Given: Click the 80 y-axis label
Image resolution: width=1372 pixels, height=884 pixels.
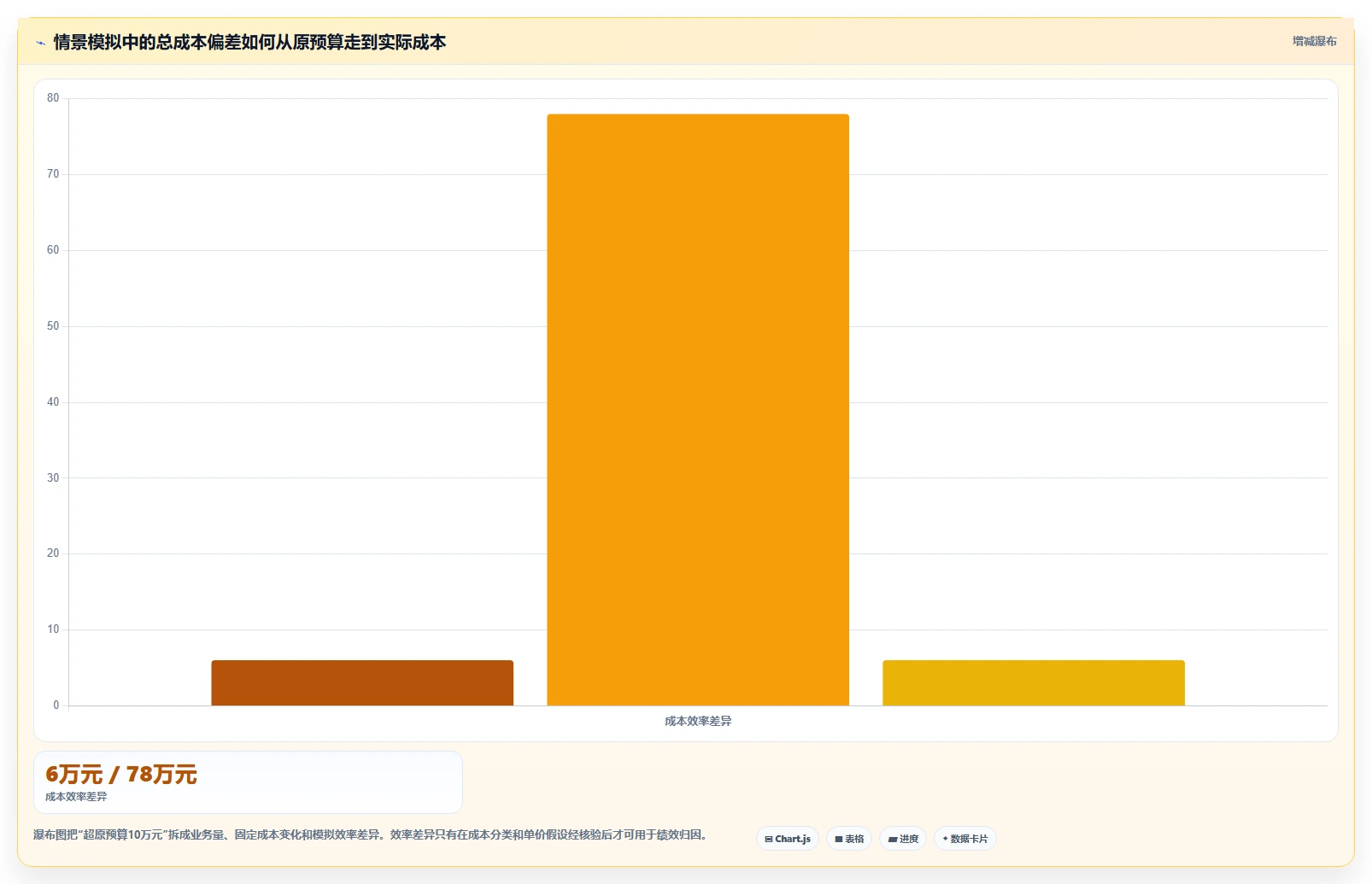Looking at the screenshot, I should [x=53, y=98].
